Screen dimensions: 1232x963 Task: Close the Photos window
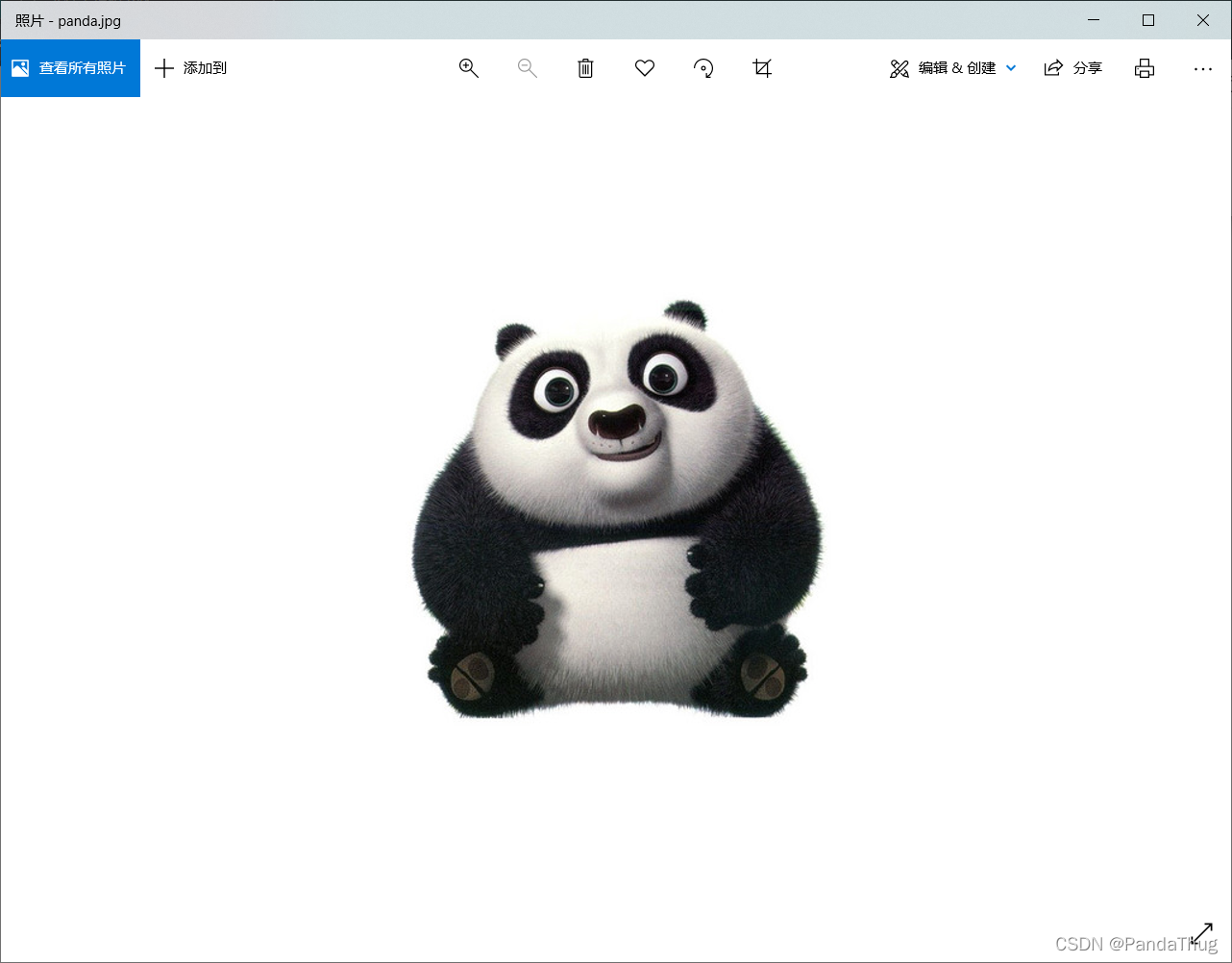1203,20
